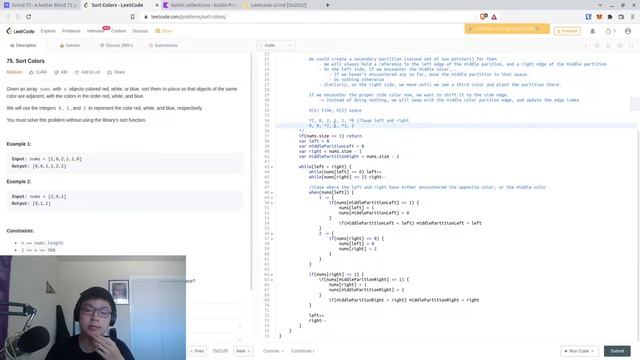Image resolution: width=640 pixels, height=360 pixels.
Task: Click the editor settings gear icon
Action: pyautogui.click(x=620, y=45)
